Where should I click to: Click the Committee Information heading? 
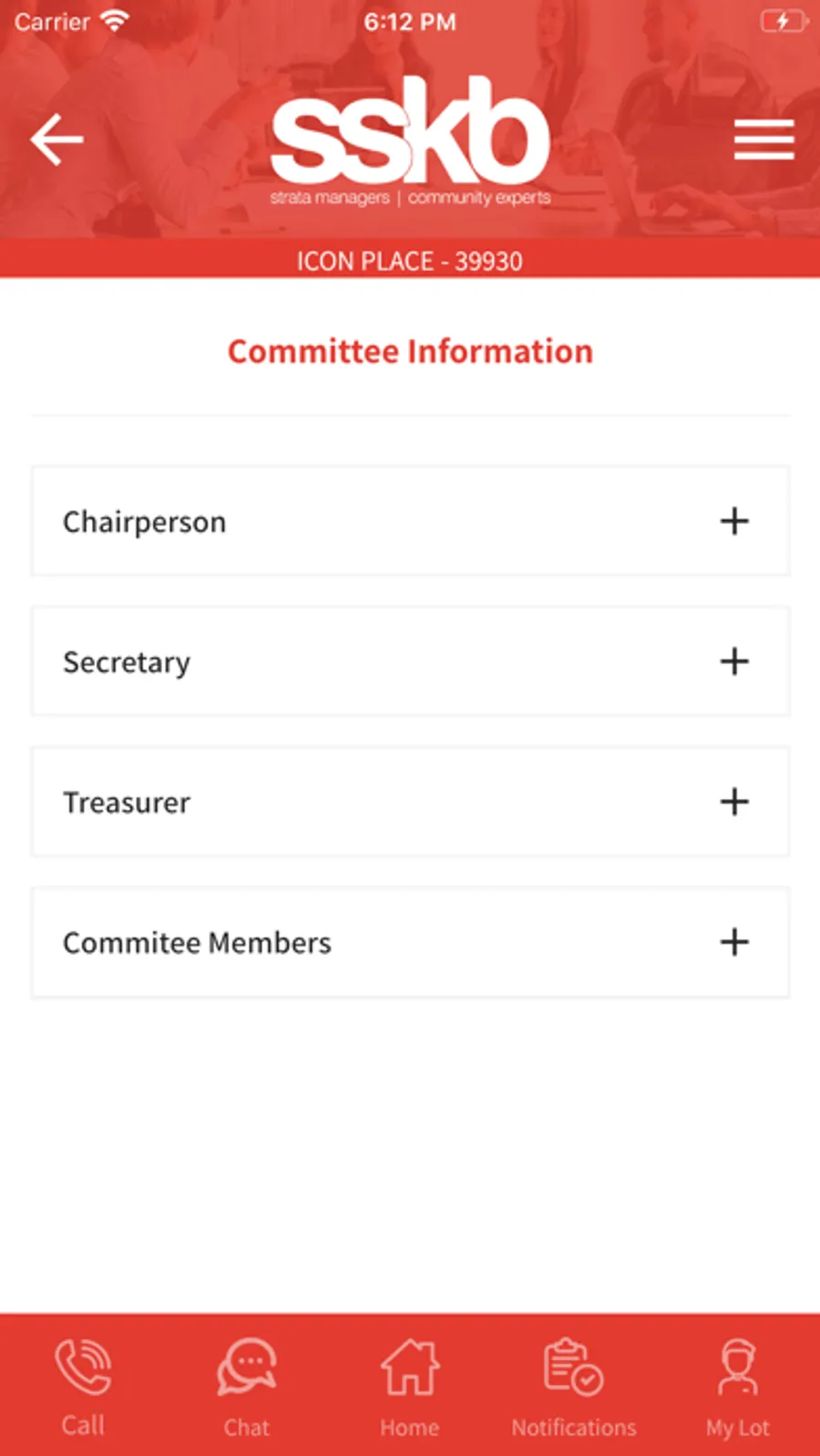[410, 352]
